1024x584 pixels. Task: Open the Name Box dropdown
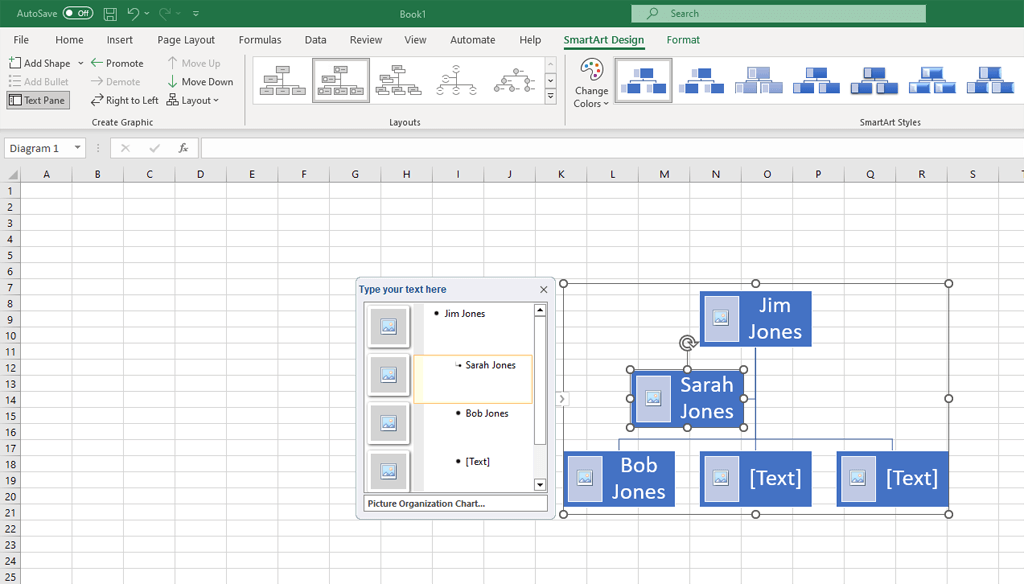77,148
